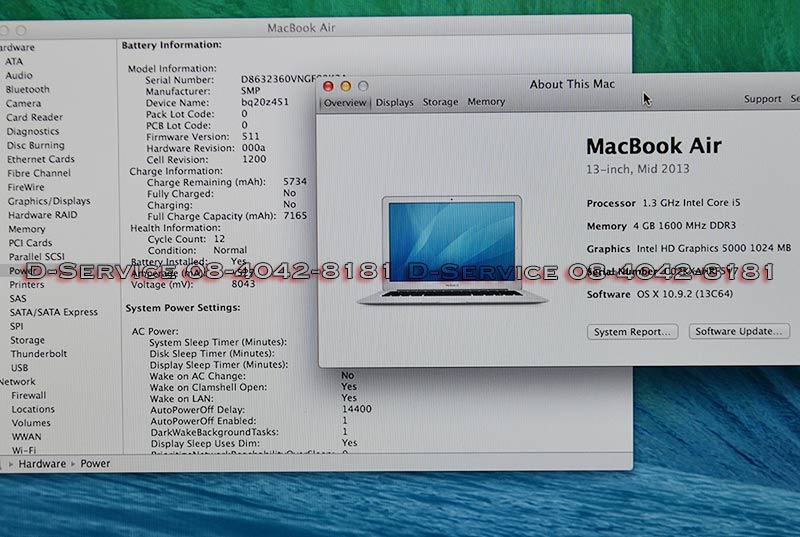Select Ethernet Cards in the sidebar
Image resolution: width=800 pixels, height=537 pixels.
coord(41,159)
